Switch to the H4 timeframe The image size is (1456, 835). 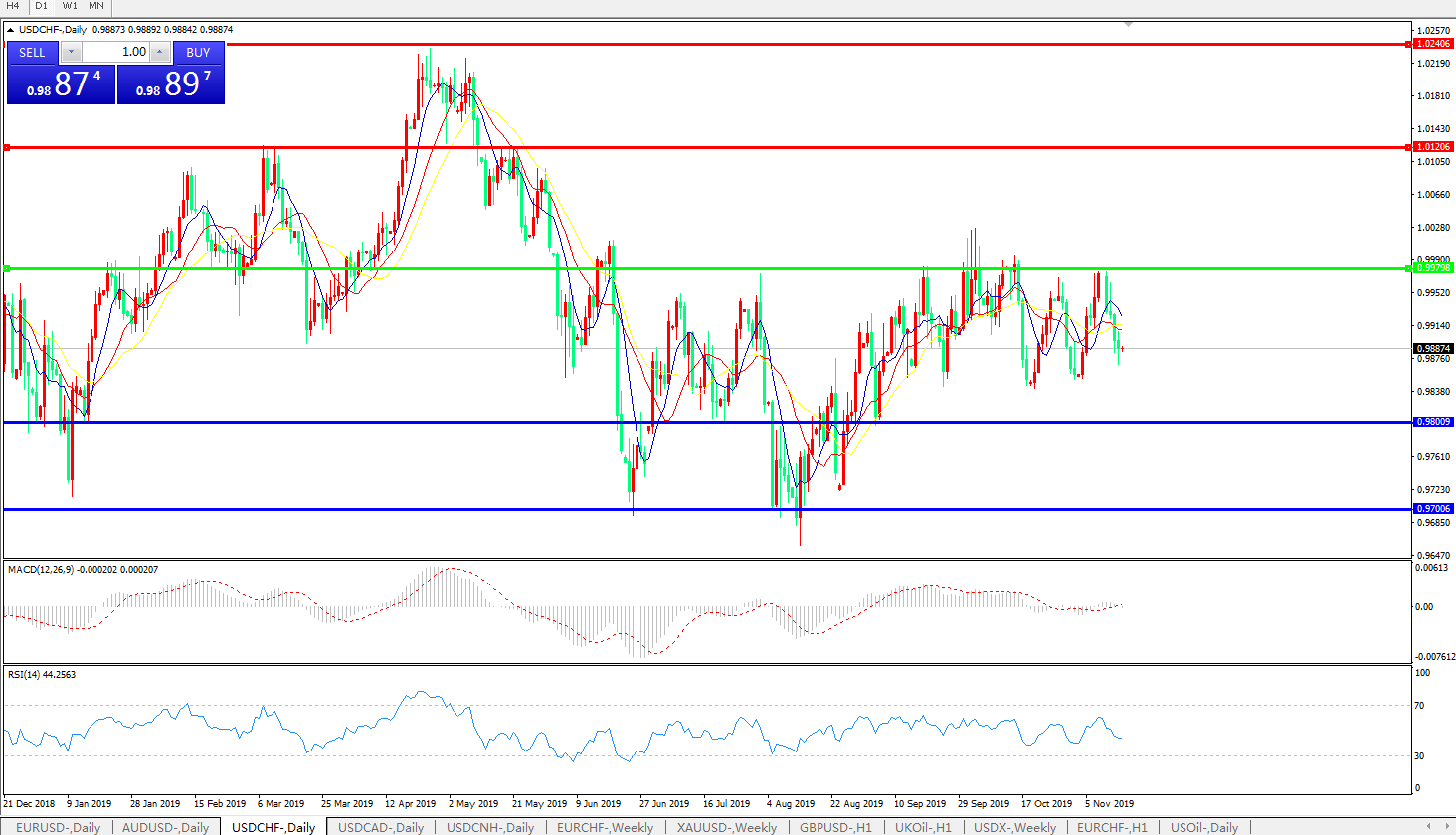[x=13, y=6]
